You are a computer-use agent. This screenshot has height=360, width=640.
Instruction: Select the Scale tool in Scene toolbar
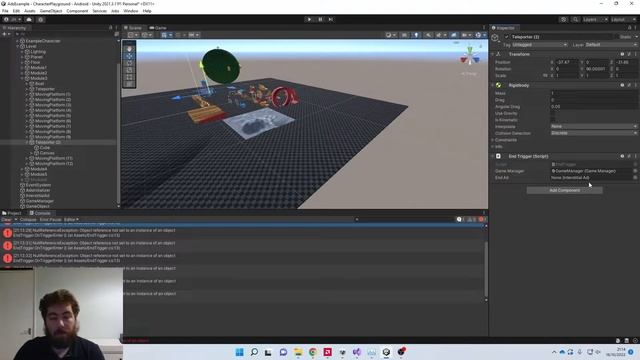click(x=129, y=70)
